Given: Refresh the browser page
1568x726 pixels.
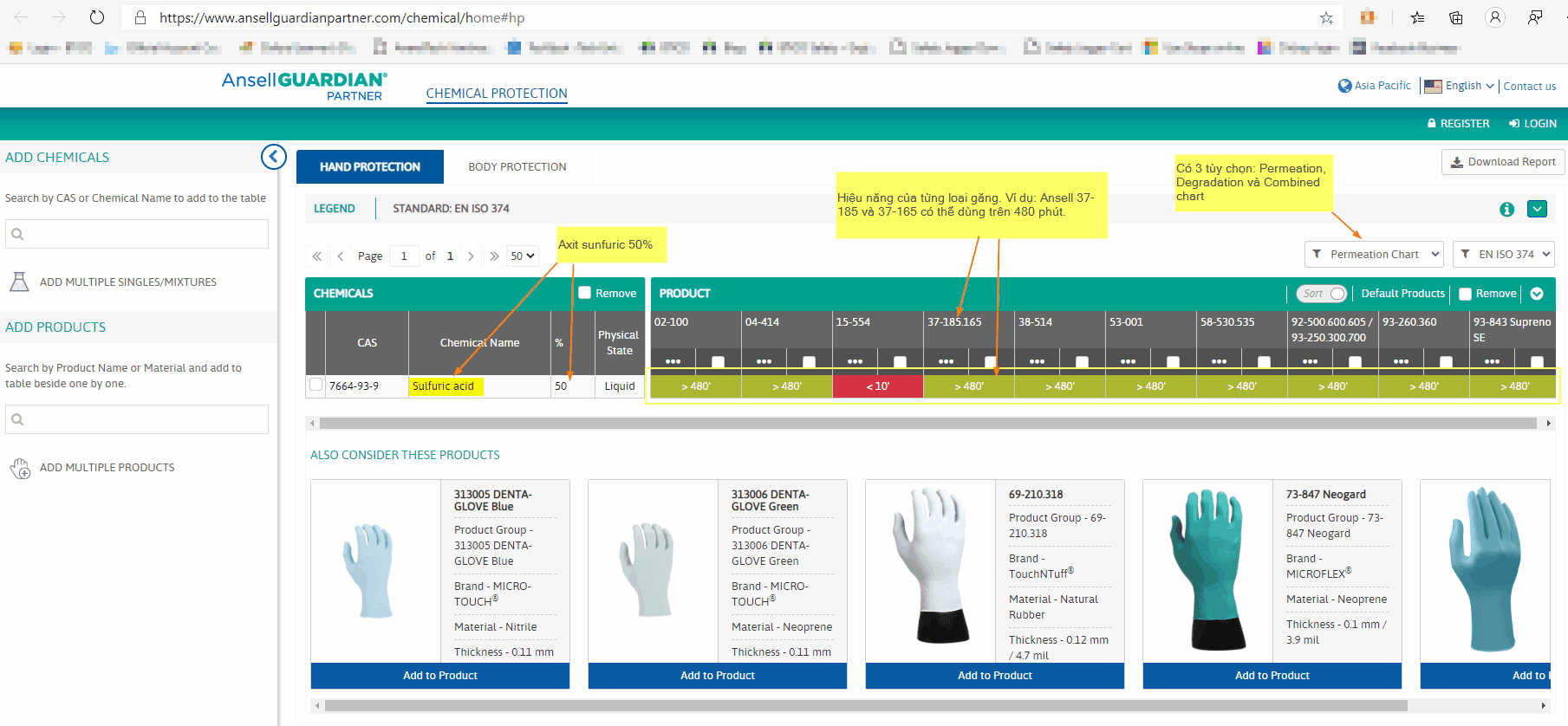Looking at the screenshot, I should [97, 17].
